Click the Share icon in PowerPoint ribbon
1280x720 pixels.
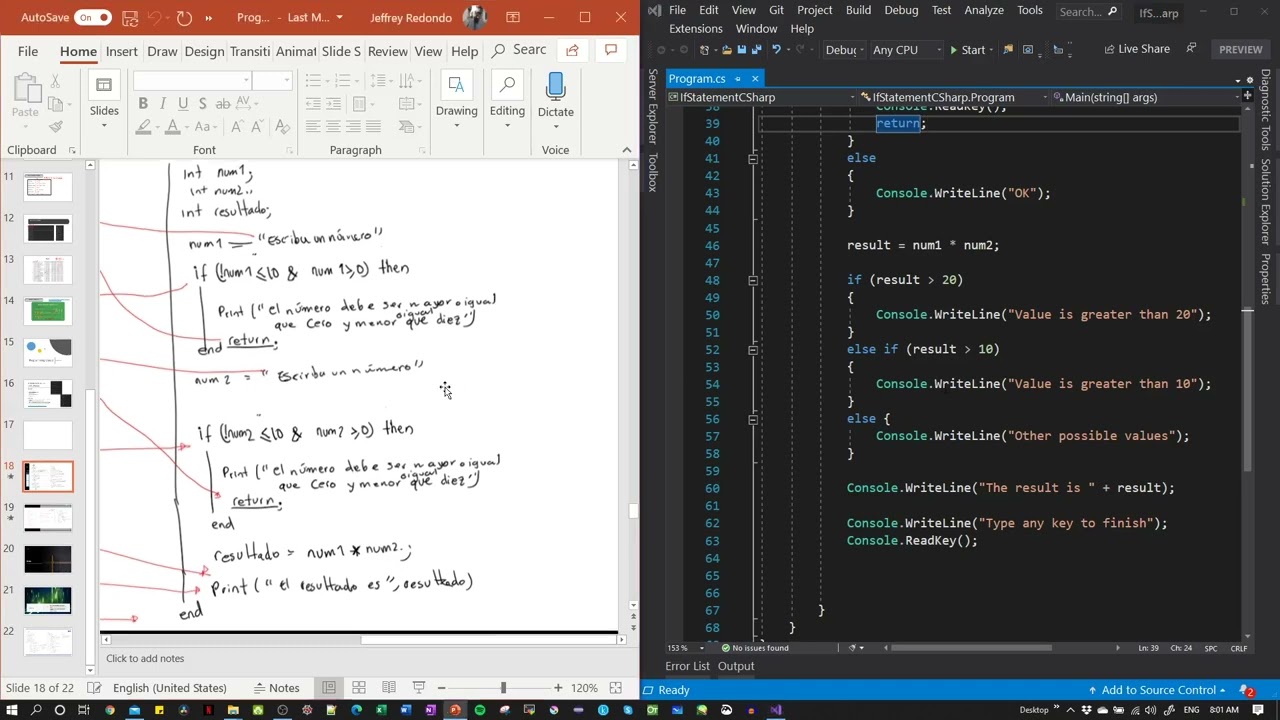tap(572, 51)
